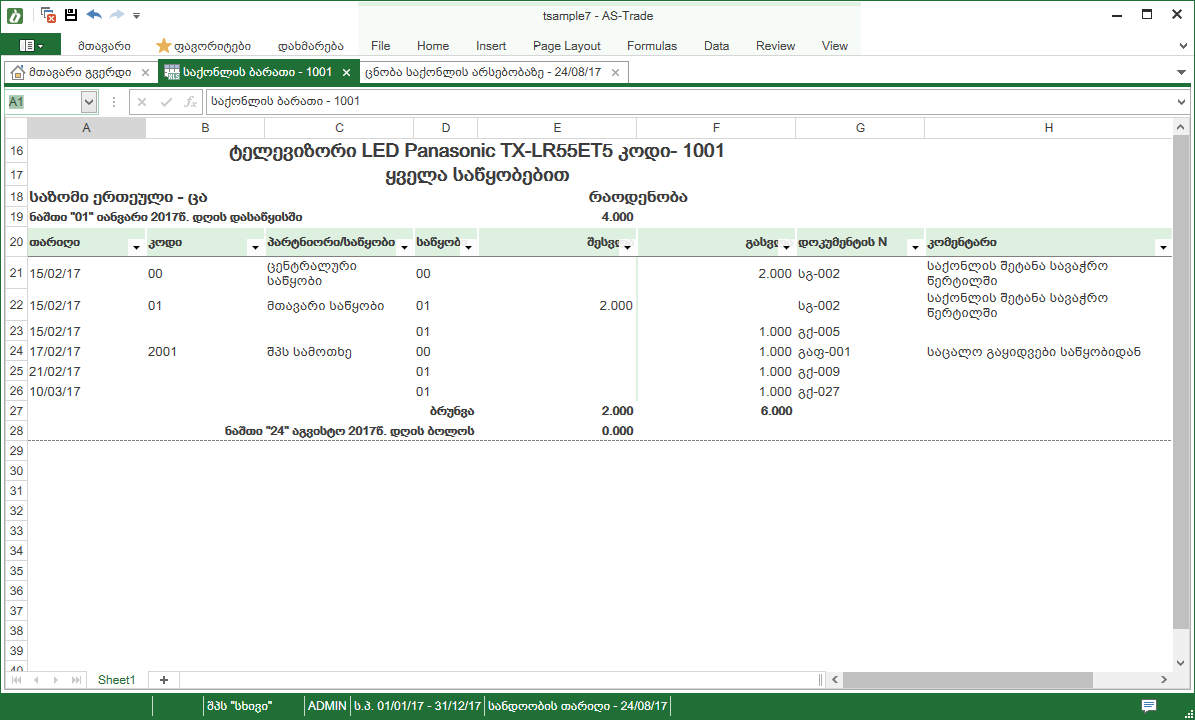
Task: Switch to the Data ribbon tab
Action: (716, 46)
